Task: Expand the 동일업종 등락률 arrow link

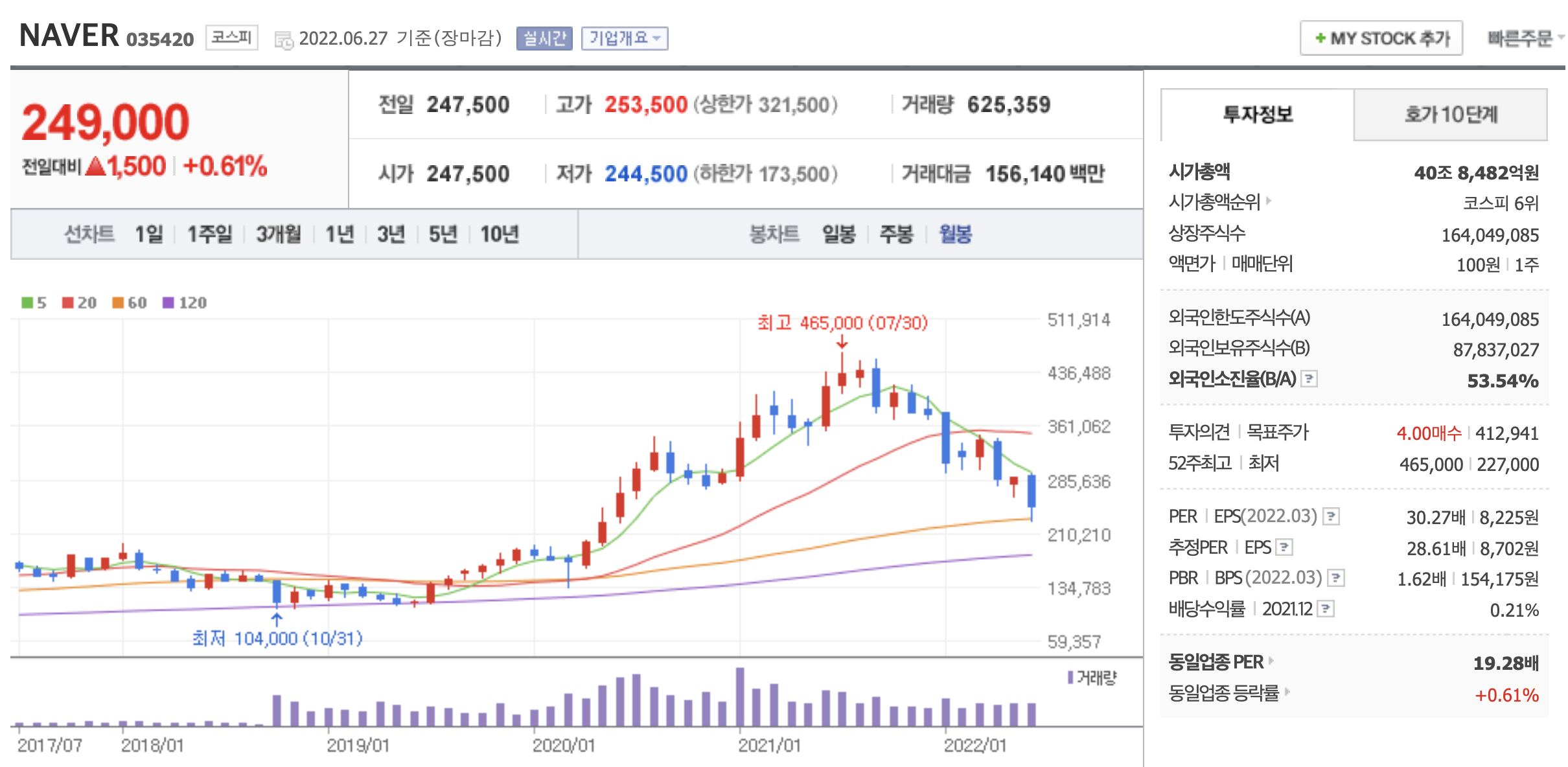Action: 1287,691
